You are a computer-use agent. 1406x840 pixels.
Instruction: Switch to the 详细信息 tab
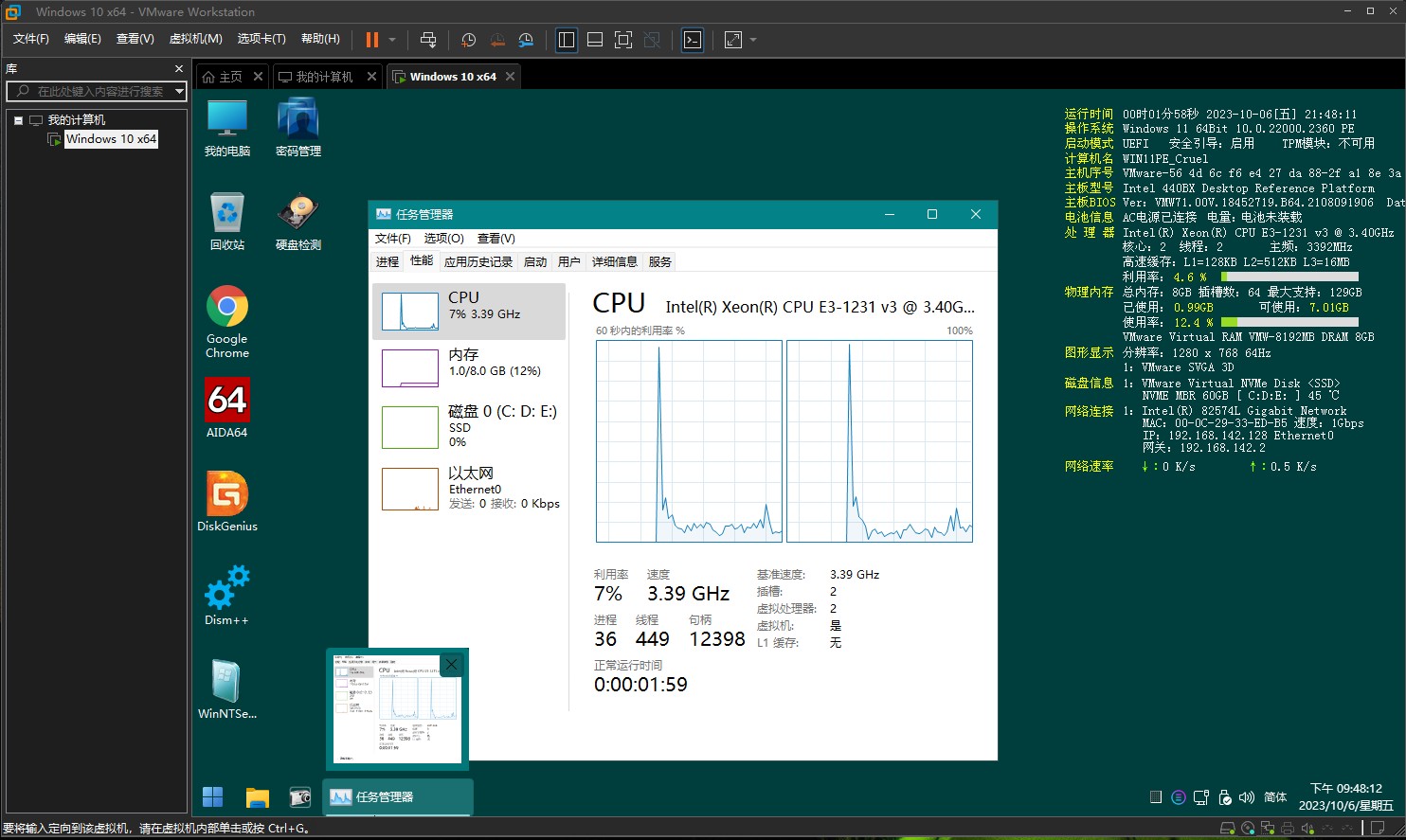pos(615,262)
